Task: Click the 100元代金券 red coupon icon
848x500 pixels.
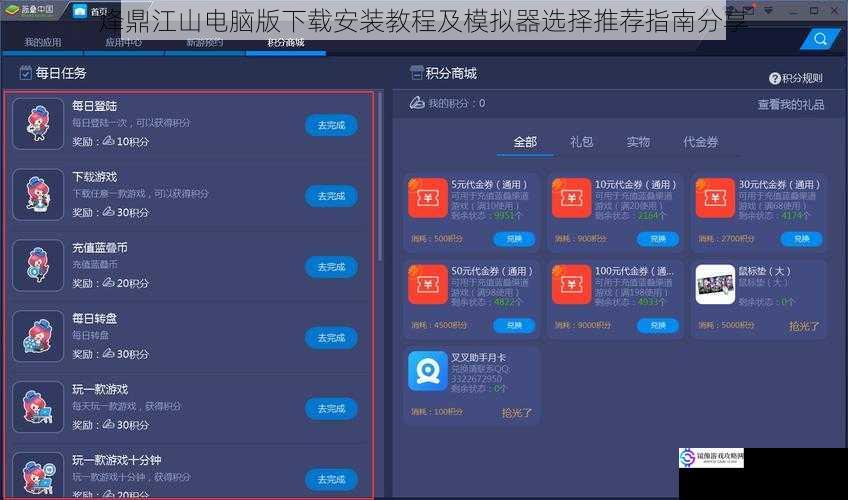Action: point(572,284)
